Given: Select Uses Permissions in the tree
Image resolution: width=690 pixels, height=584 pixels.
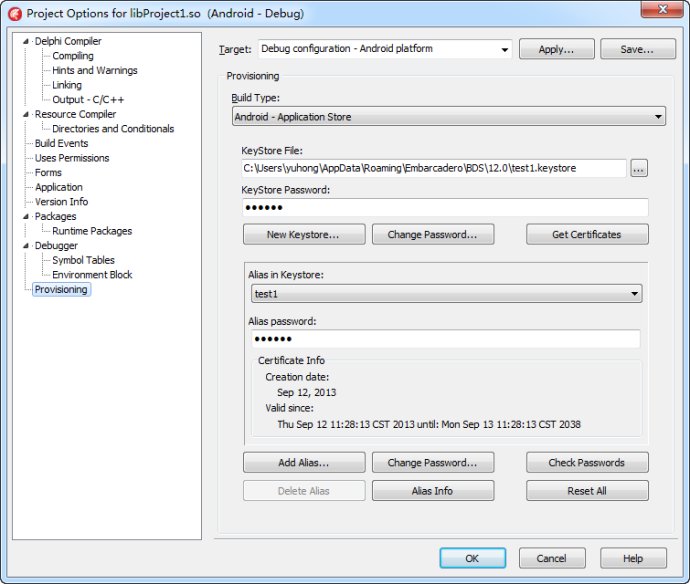Looking at the screenshot, I should [x=72, y=158].
